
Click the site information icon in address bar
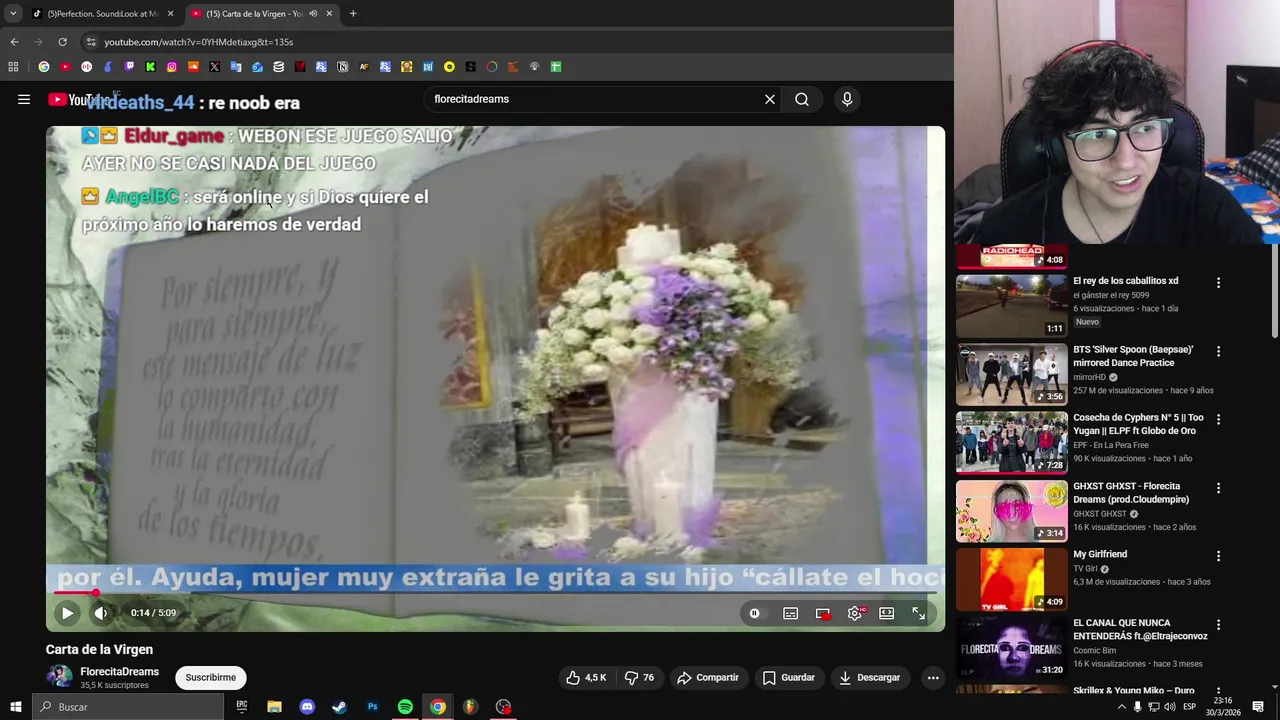point(91,42)
